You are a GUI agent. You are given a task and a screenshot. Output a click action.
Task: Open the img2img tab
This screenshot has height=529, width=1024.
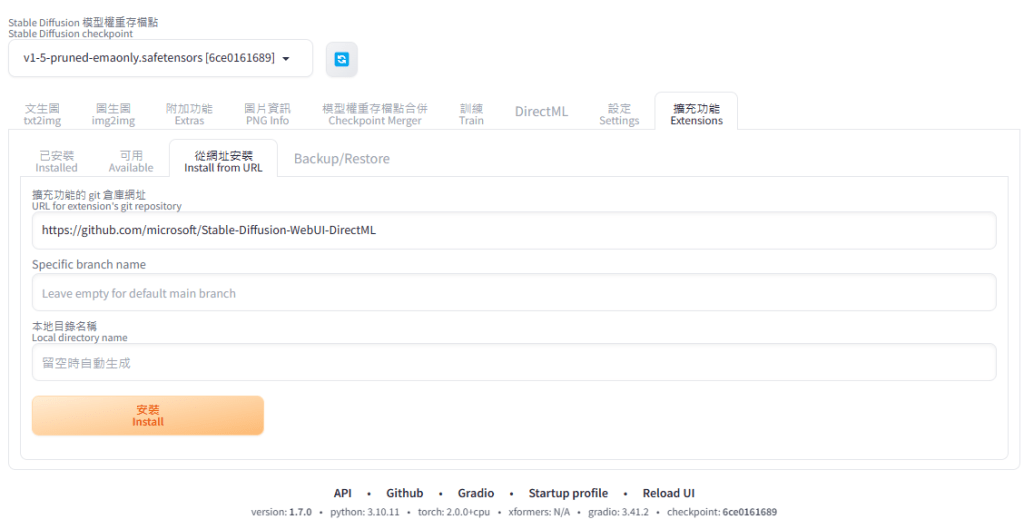[x=113, y=114]
